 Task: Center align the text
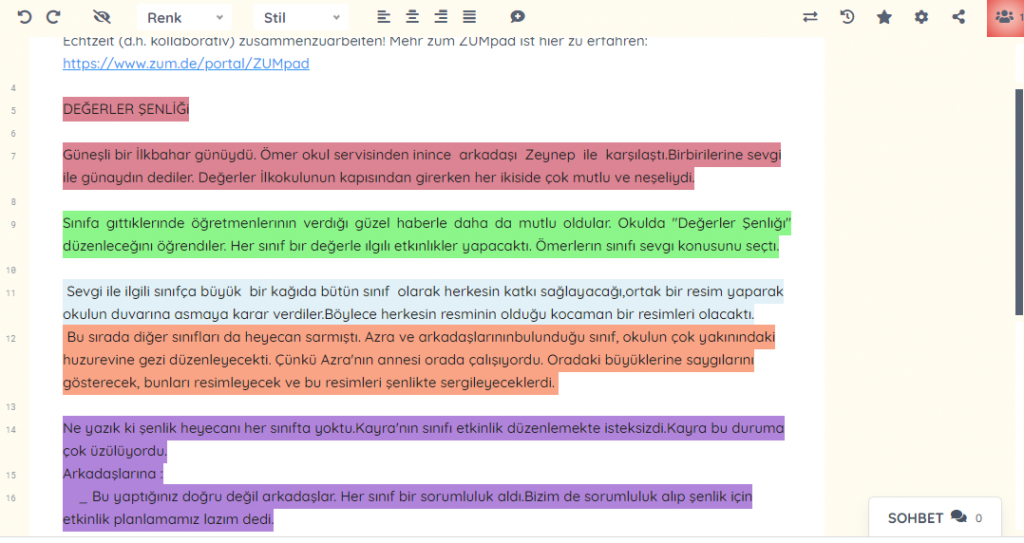412,17
